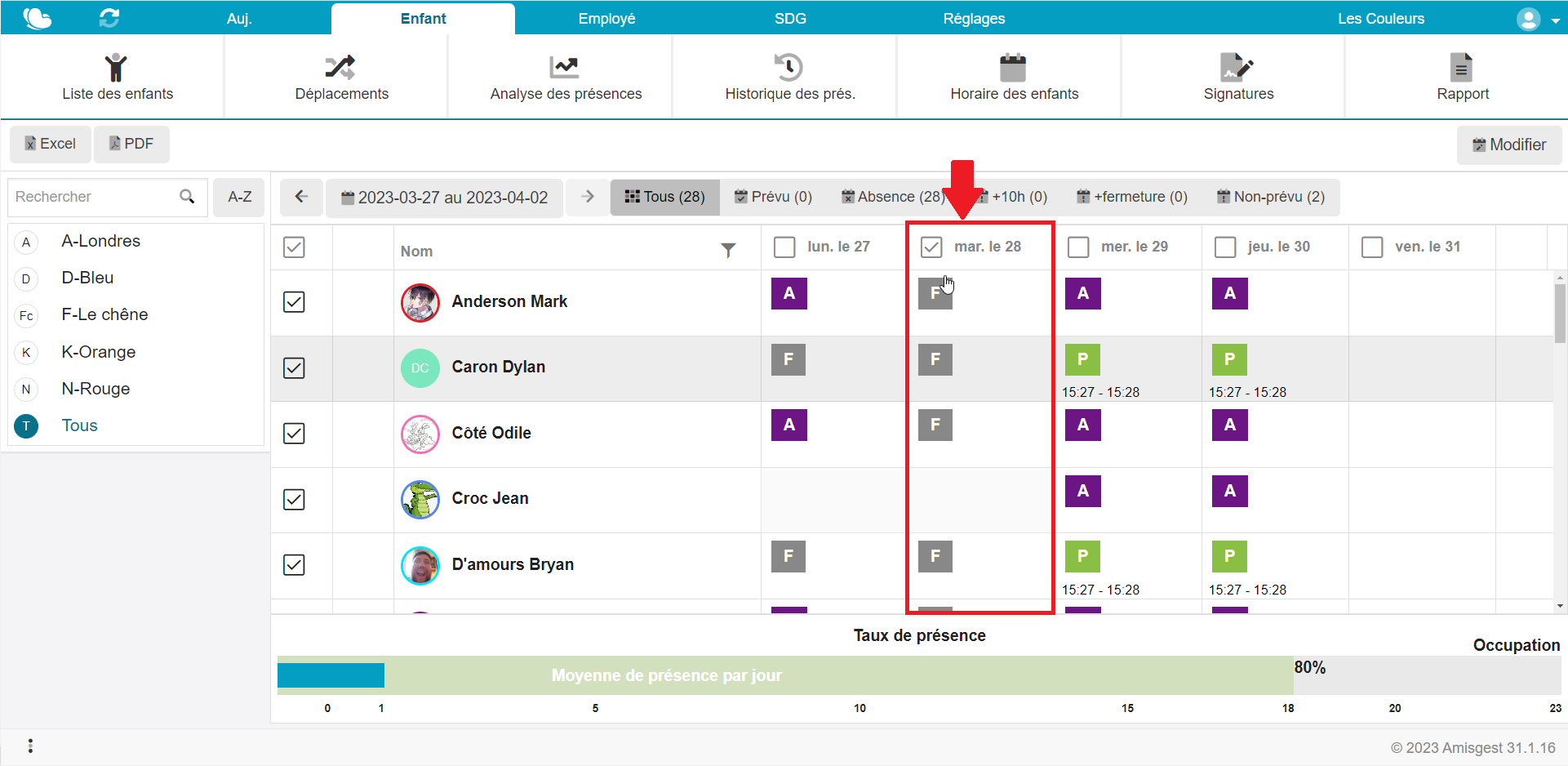Screen dimensions: 1568x766
Task: Click Côté Odile's avatar
Action: [420, 434]
